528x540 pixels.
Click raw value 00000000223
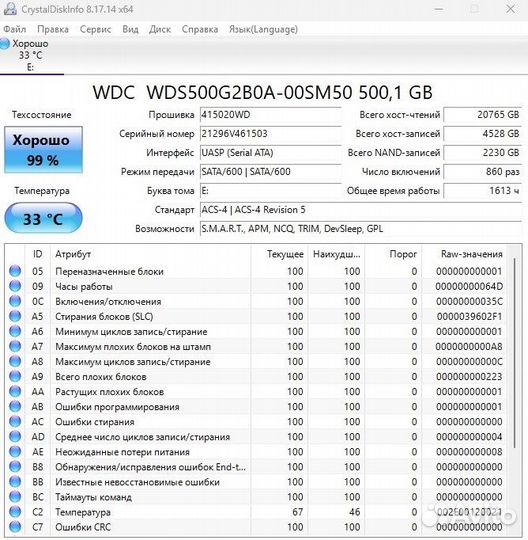pos(469,376)
